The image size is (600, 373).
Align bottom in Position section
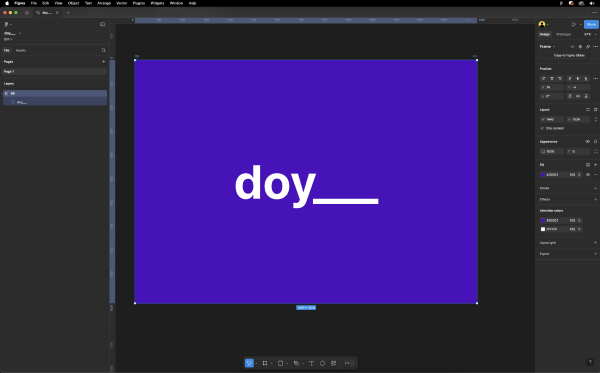click(x=586, y=78)
